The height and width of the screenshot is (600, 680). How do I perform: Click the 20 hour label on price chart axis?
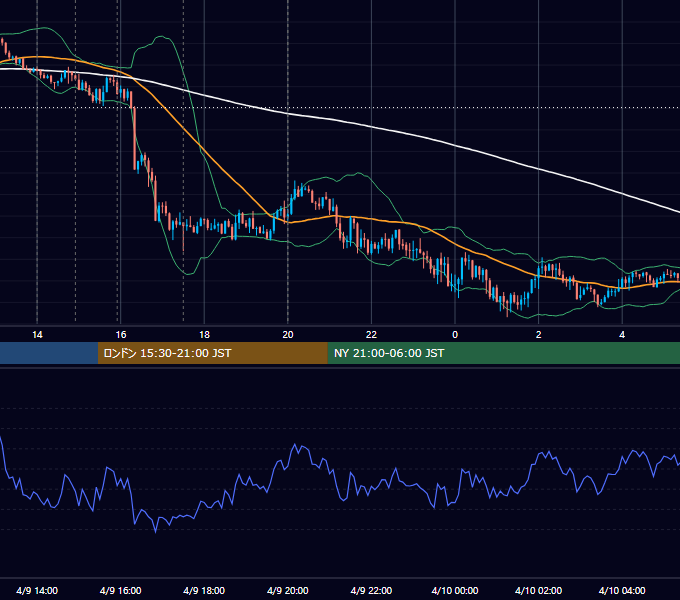(288, 335)
